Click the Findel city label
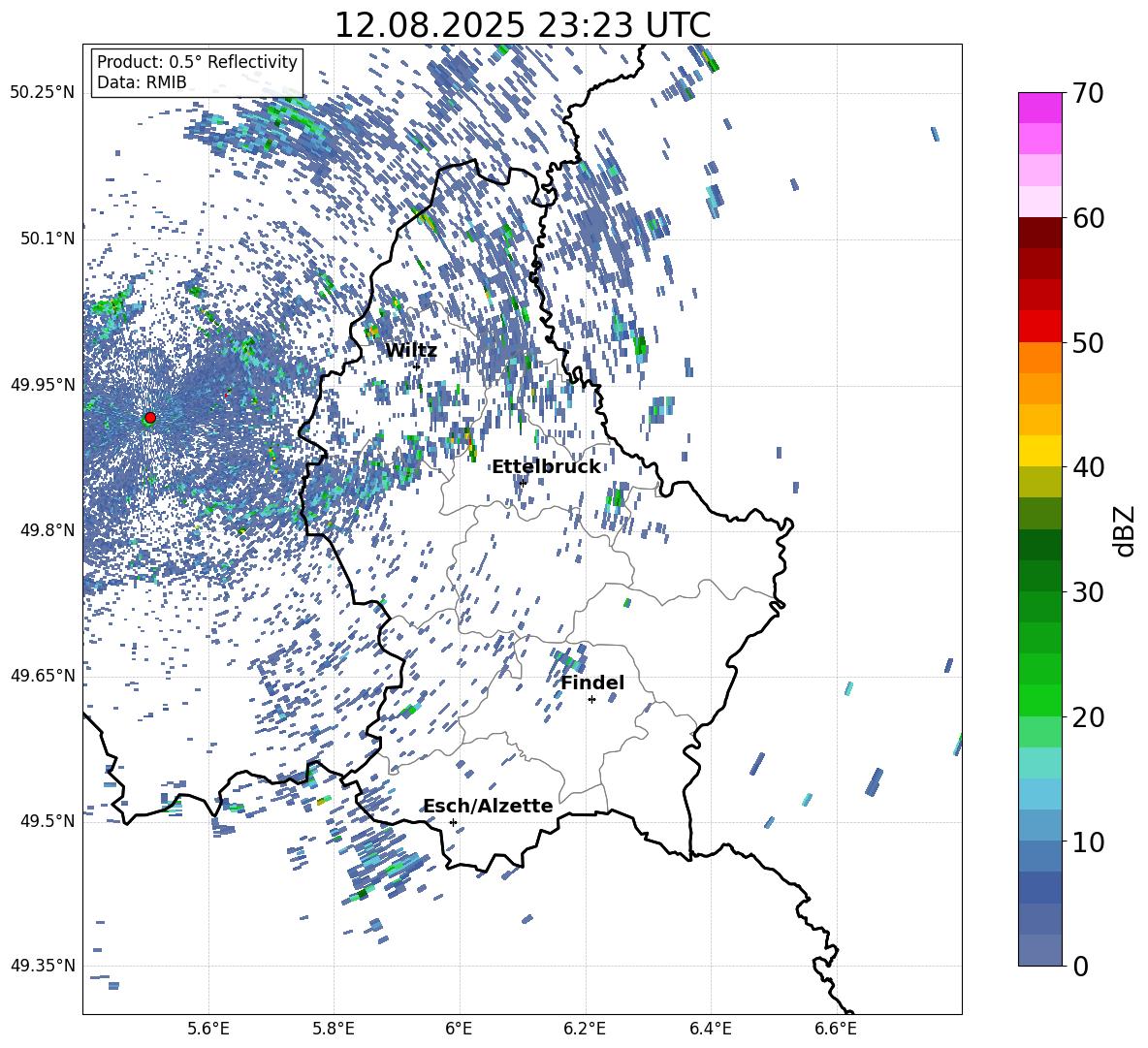 point(592,683)
